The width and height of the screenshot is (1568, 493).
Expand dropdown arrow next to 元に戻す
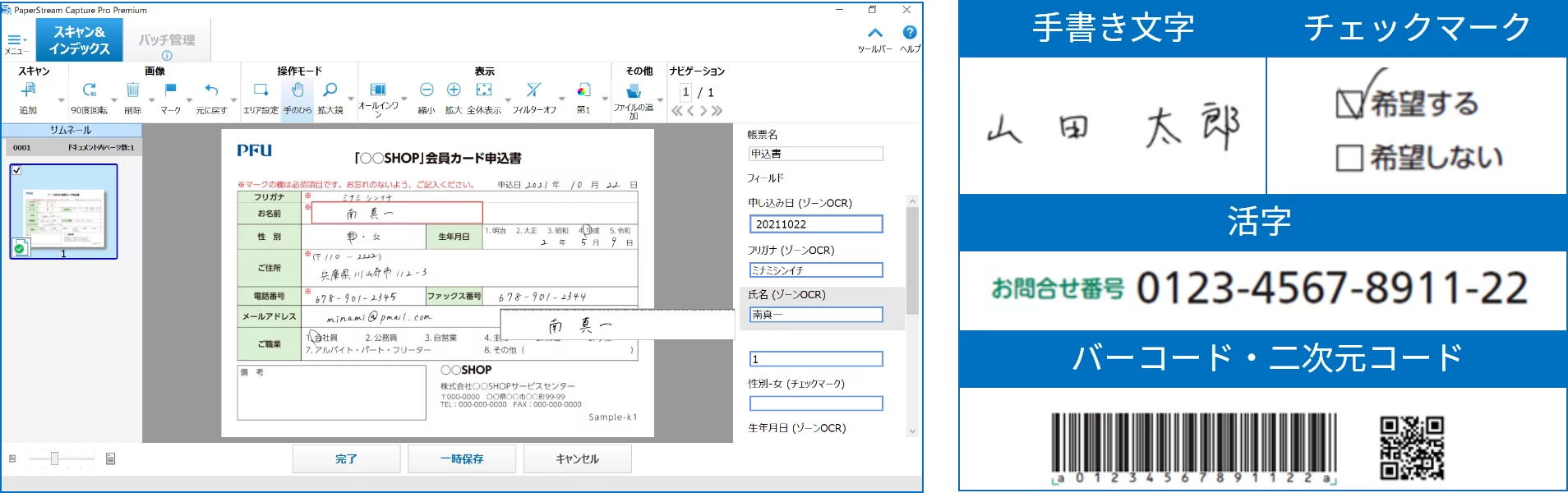pos(233,100)
